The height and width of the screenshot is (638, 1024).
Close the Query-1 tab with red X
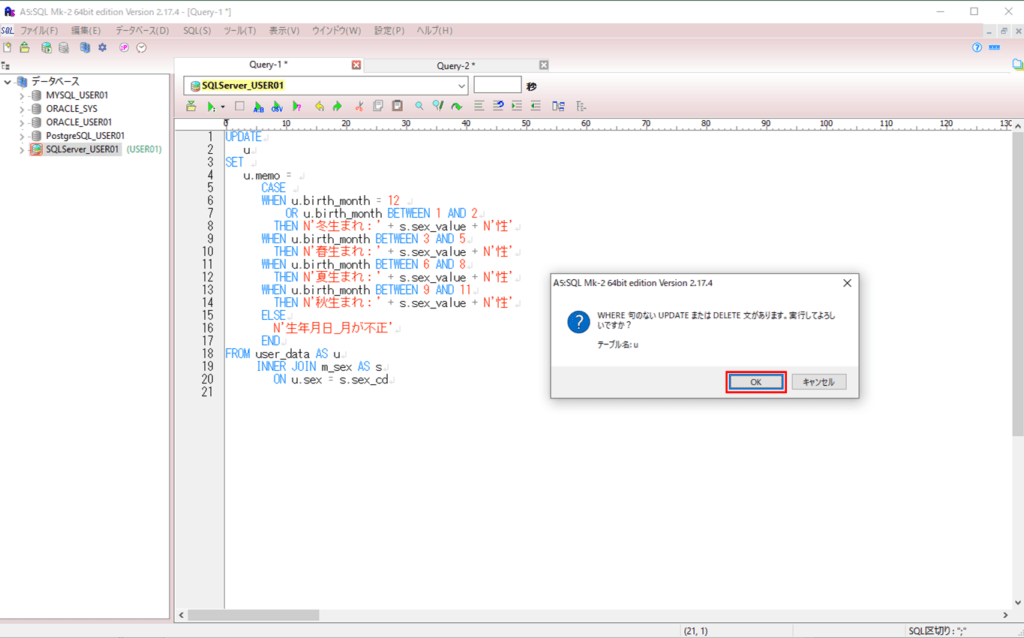tap(356, 65)
